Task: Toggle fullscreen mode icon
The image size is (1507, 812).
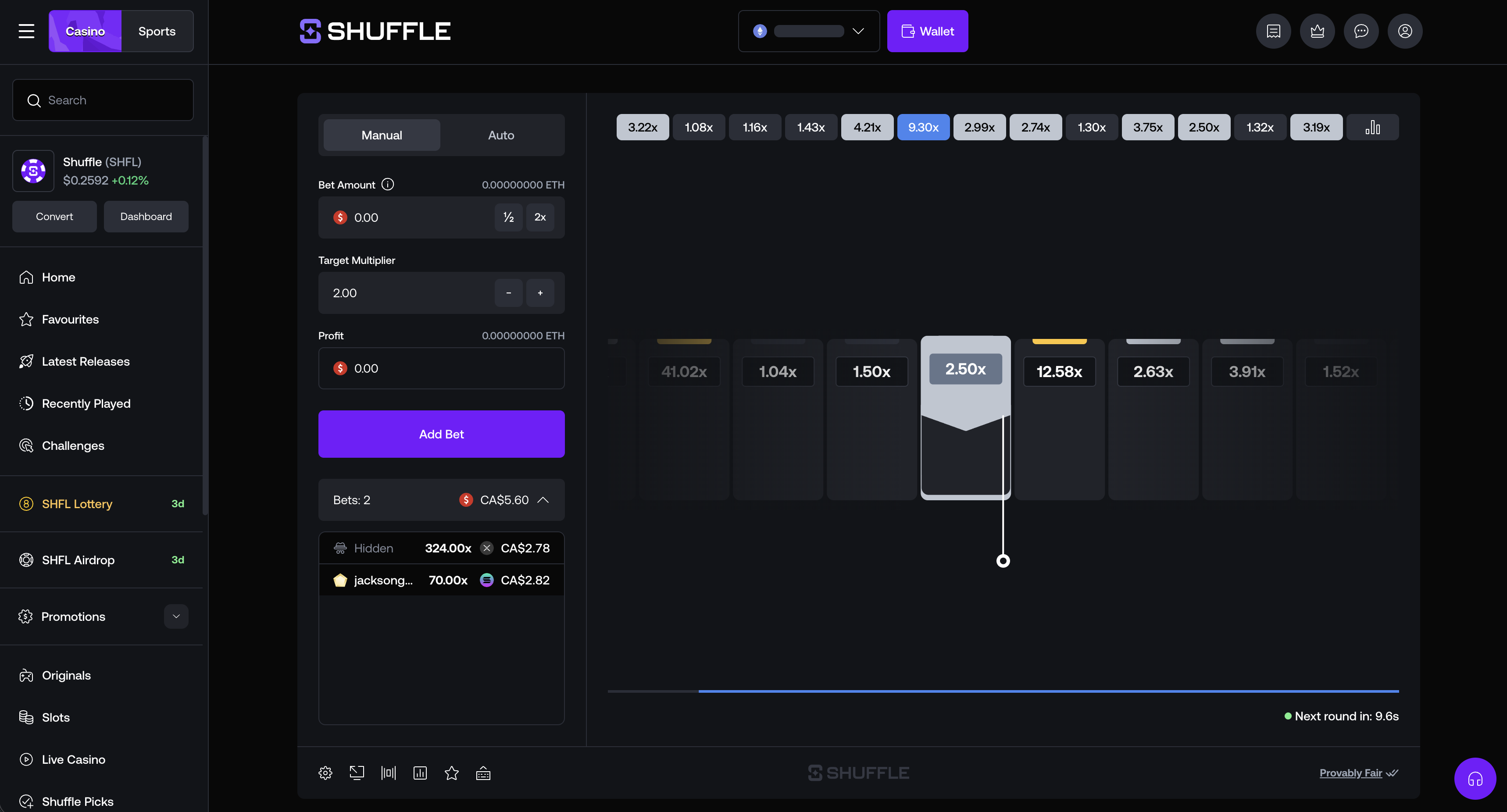Action: pos(357,773)
